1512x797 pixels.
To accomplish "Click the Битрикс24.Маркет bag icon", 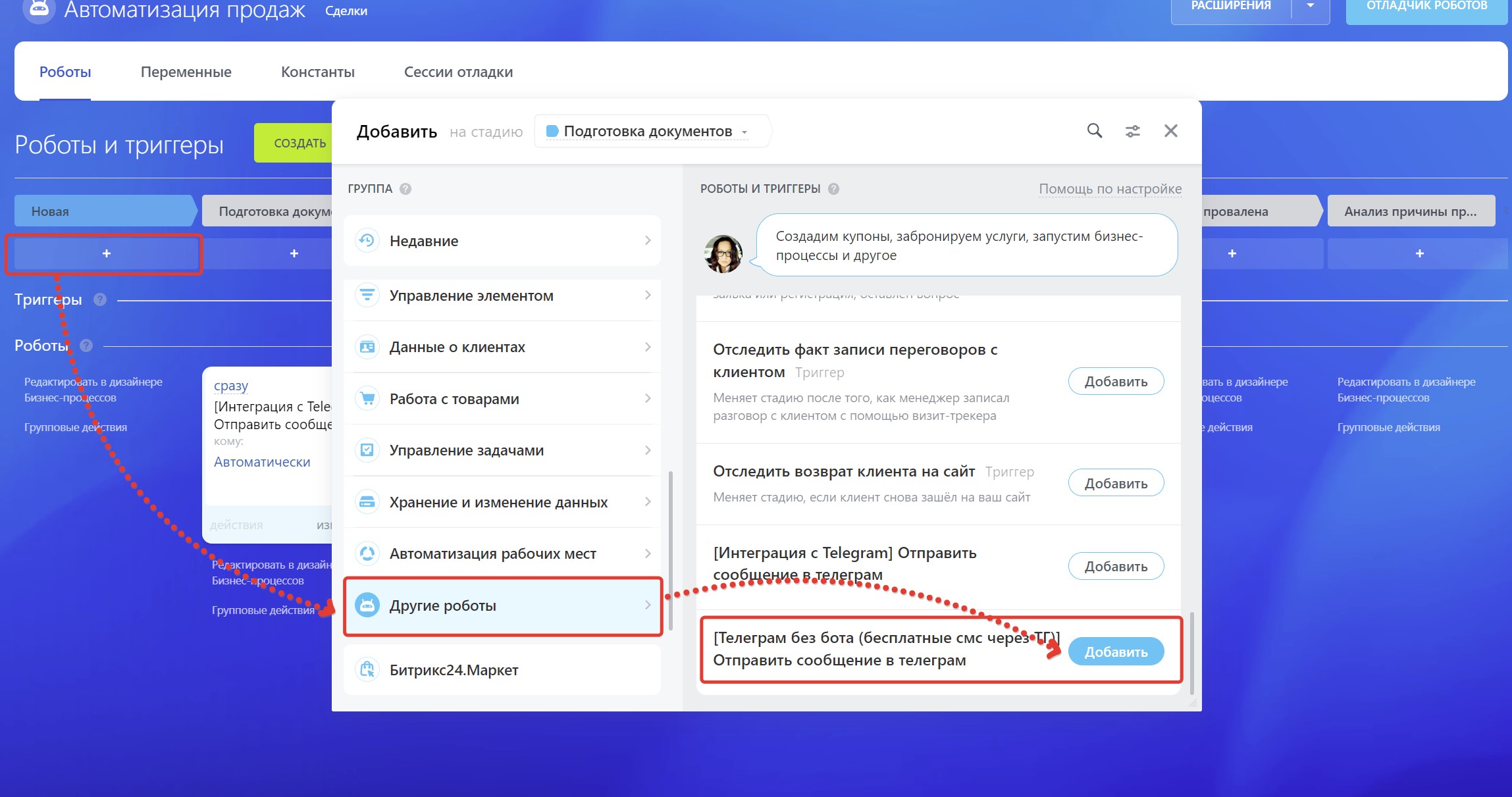I will tap(367, 669).
